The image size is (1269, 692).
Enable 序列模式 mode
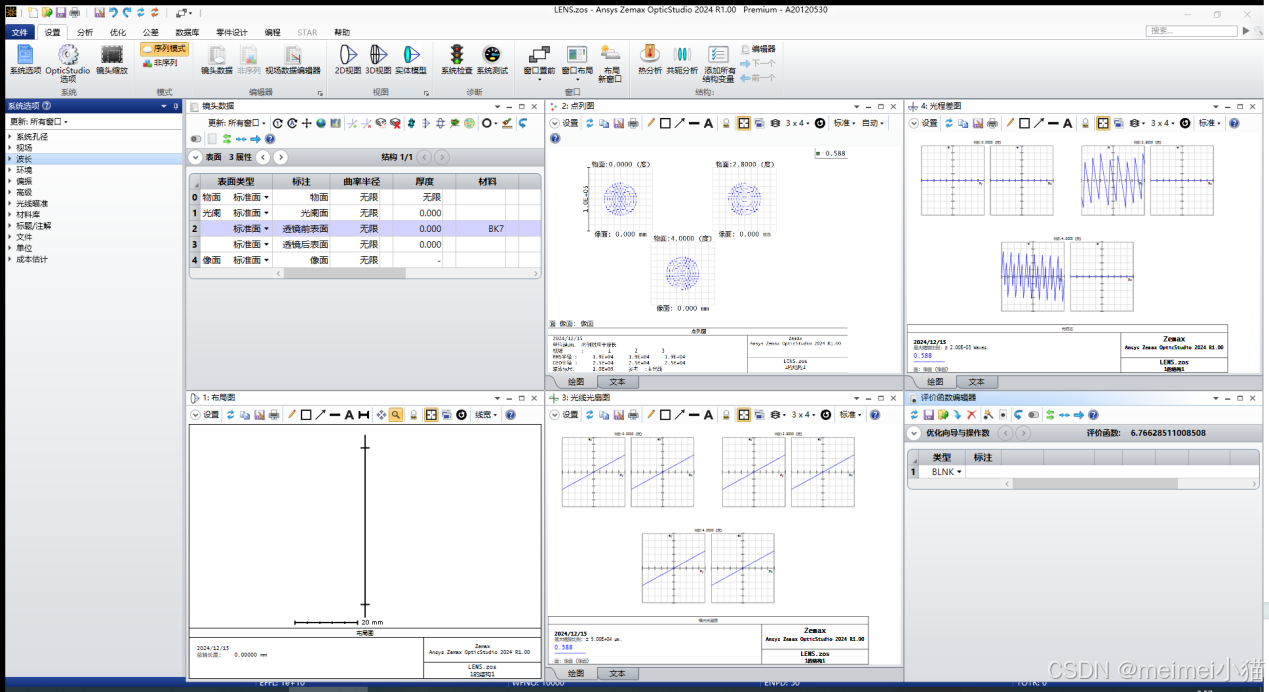pyautogui.click(x=164, y=48)
